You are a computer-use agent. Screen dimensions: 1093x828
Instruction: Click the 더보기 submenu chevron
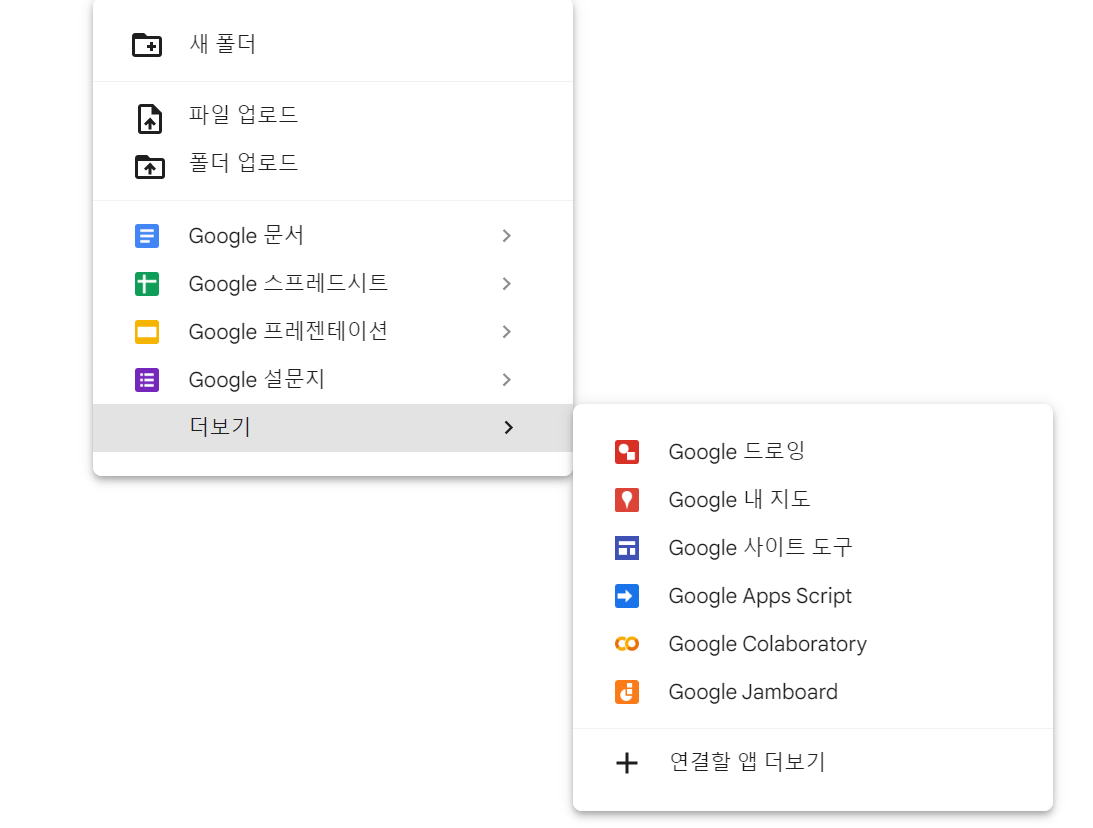pyautogui.click(x=508, y=427)
